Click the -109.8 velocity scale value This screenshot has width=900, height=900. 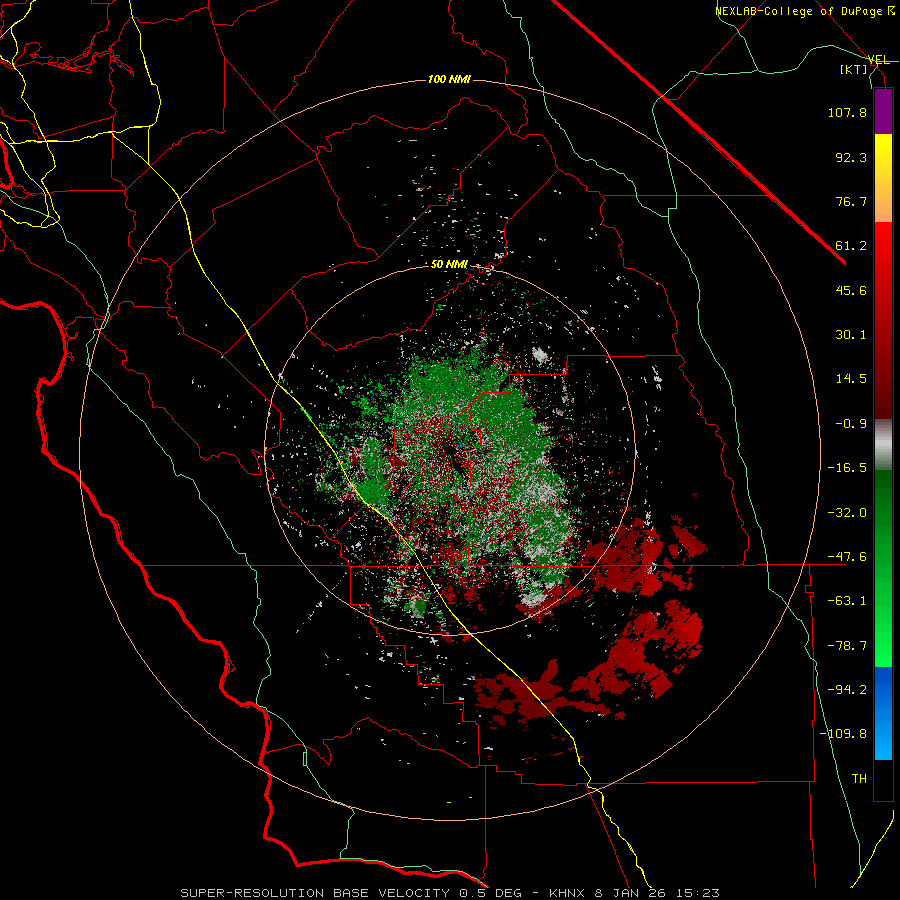pos(843,734)
